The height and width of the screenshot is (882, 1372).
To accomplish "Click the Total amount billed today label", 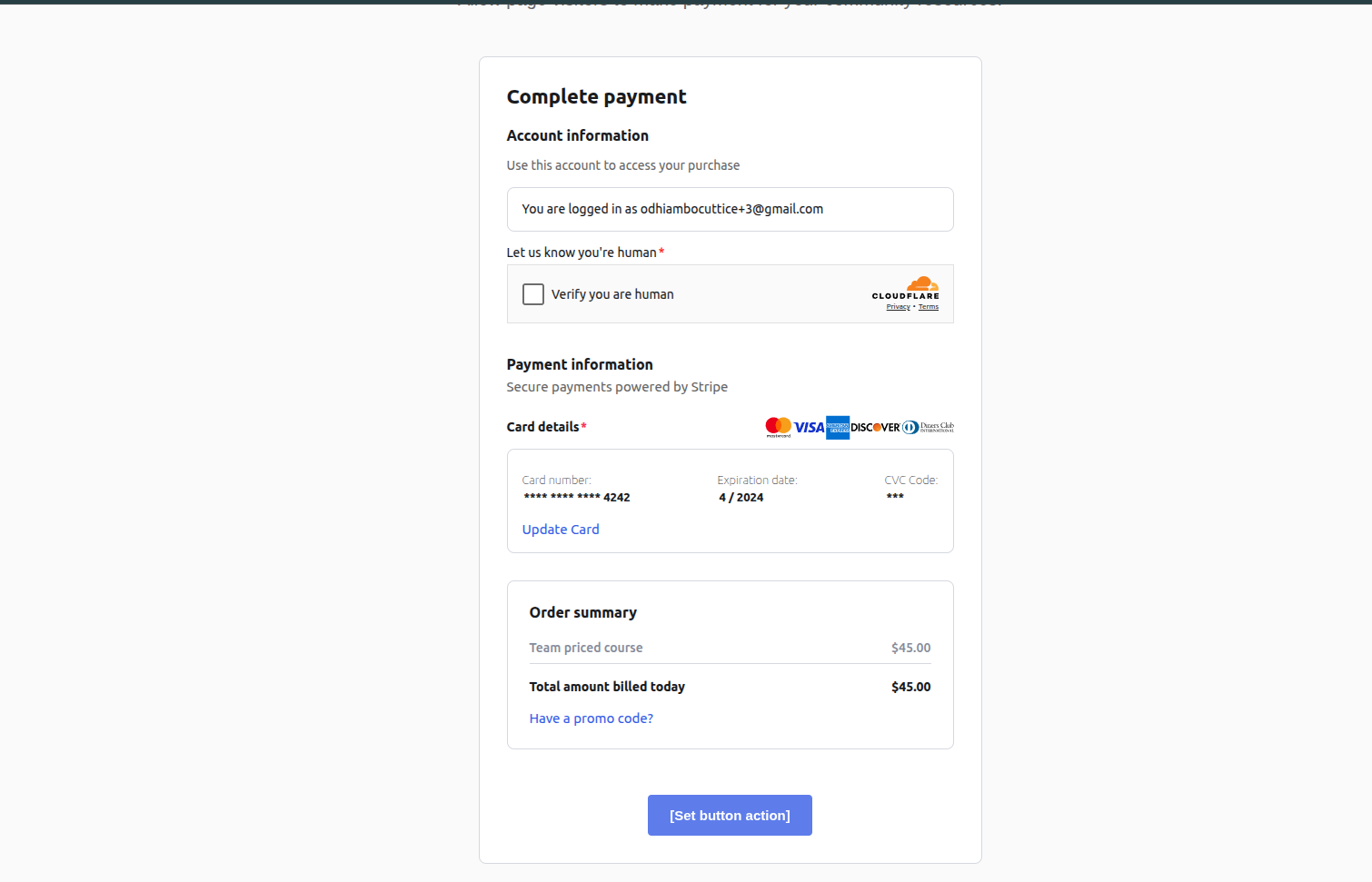I will pyautogui.click(x=607, y=687).
